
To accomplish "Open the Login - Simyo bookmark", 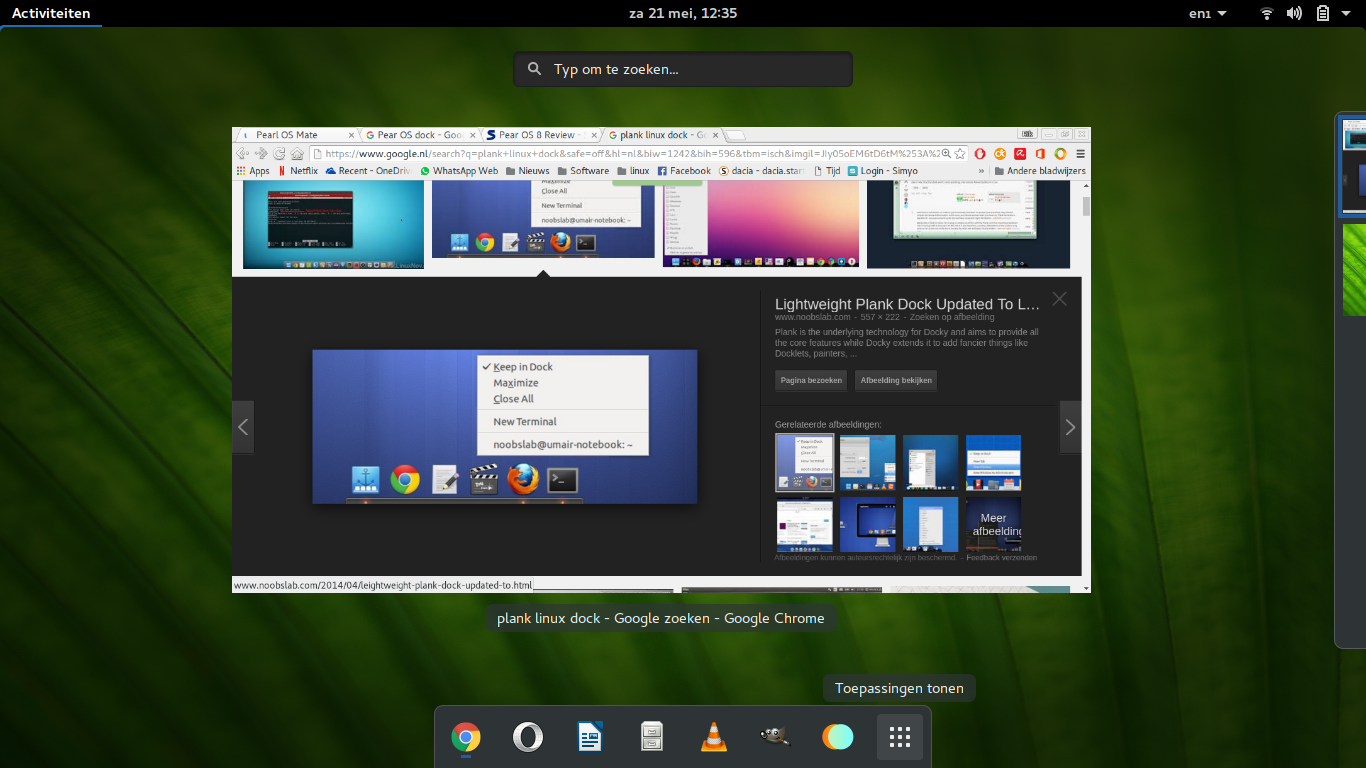I will 883,171.
